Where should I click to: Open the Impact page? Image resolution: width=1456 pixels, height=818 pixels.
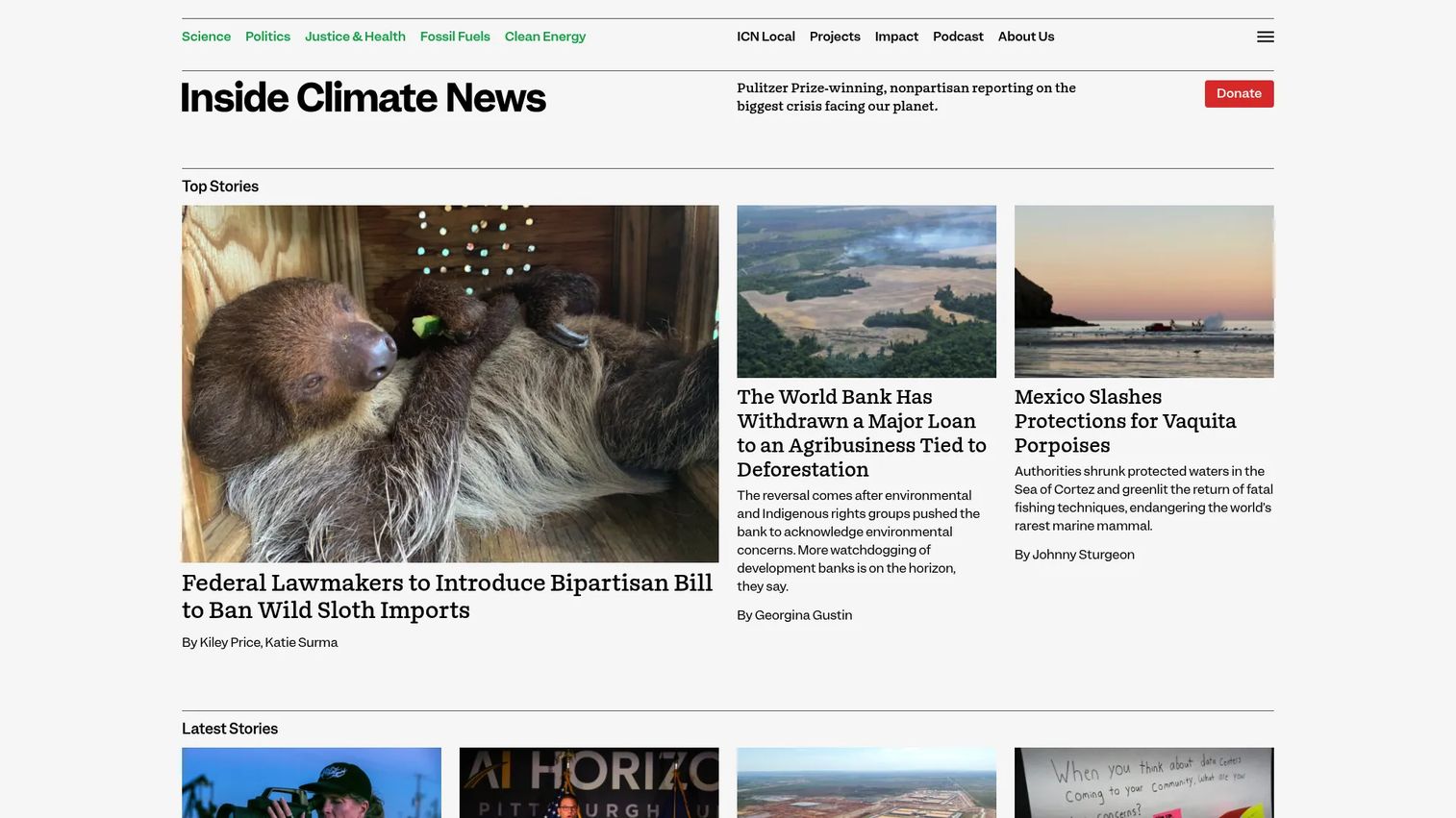point(896,37)
